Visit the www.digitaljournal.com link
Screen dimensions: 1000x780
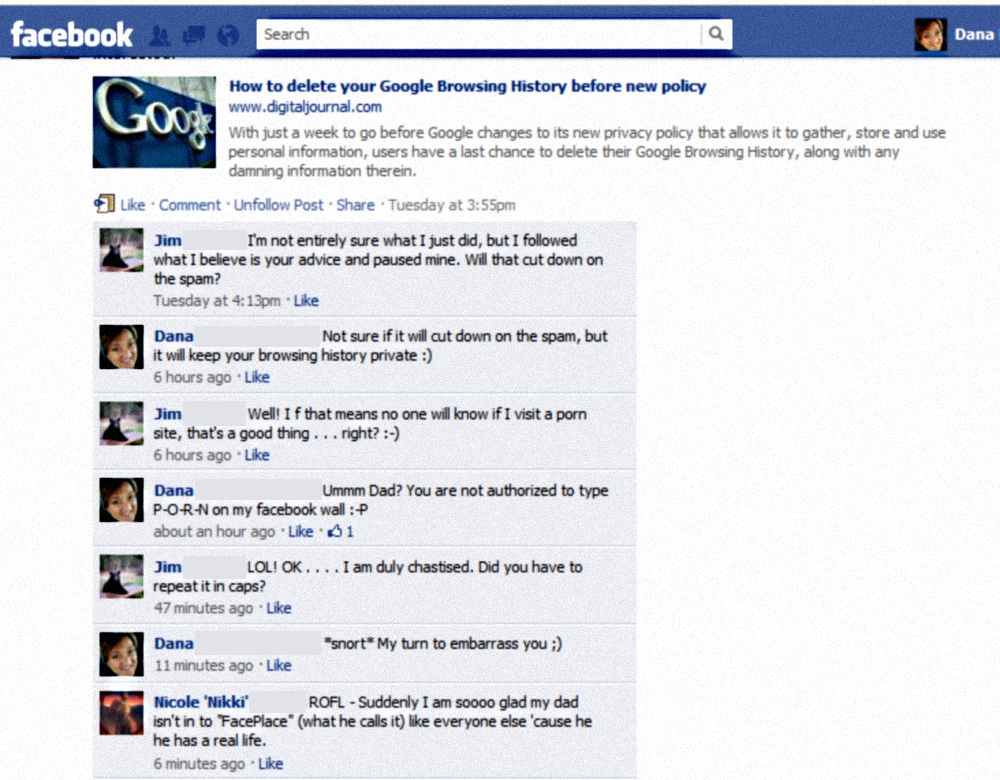pyautogui.click(x=305, y=107)
